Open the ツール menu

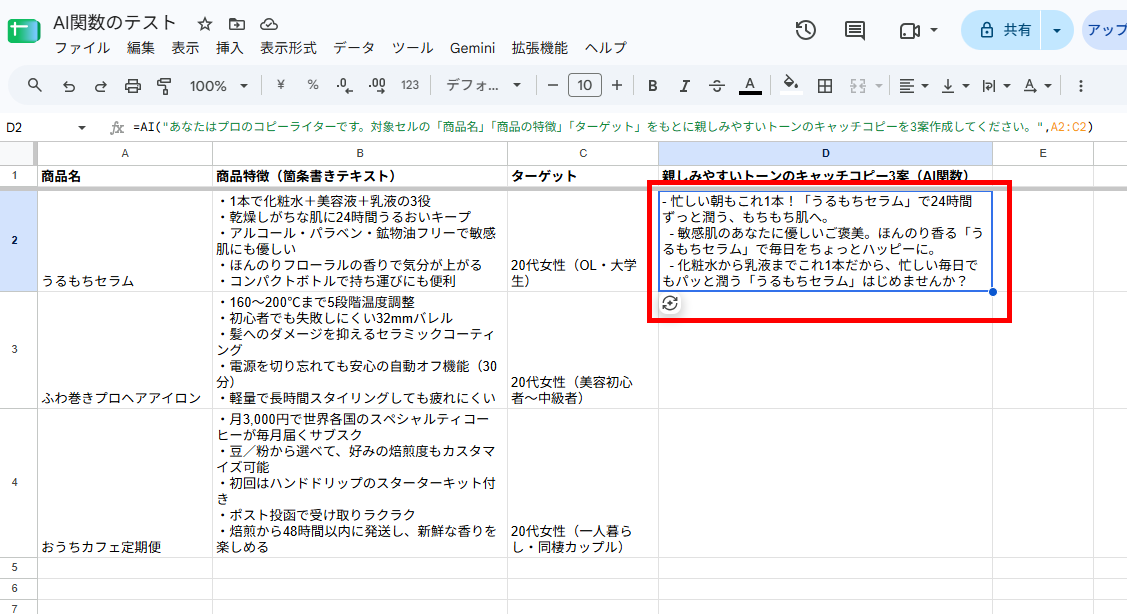pyautogui.click(x=412, y=47)
